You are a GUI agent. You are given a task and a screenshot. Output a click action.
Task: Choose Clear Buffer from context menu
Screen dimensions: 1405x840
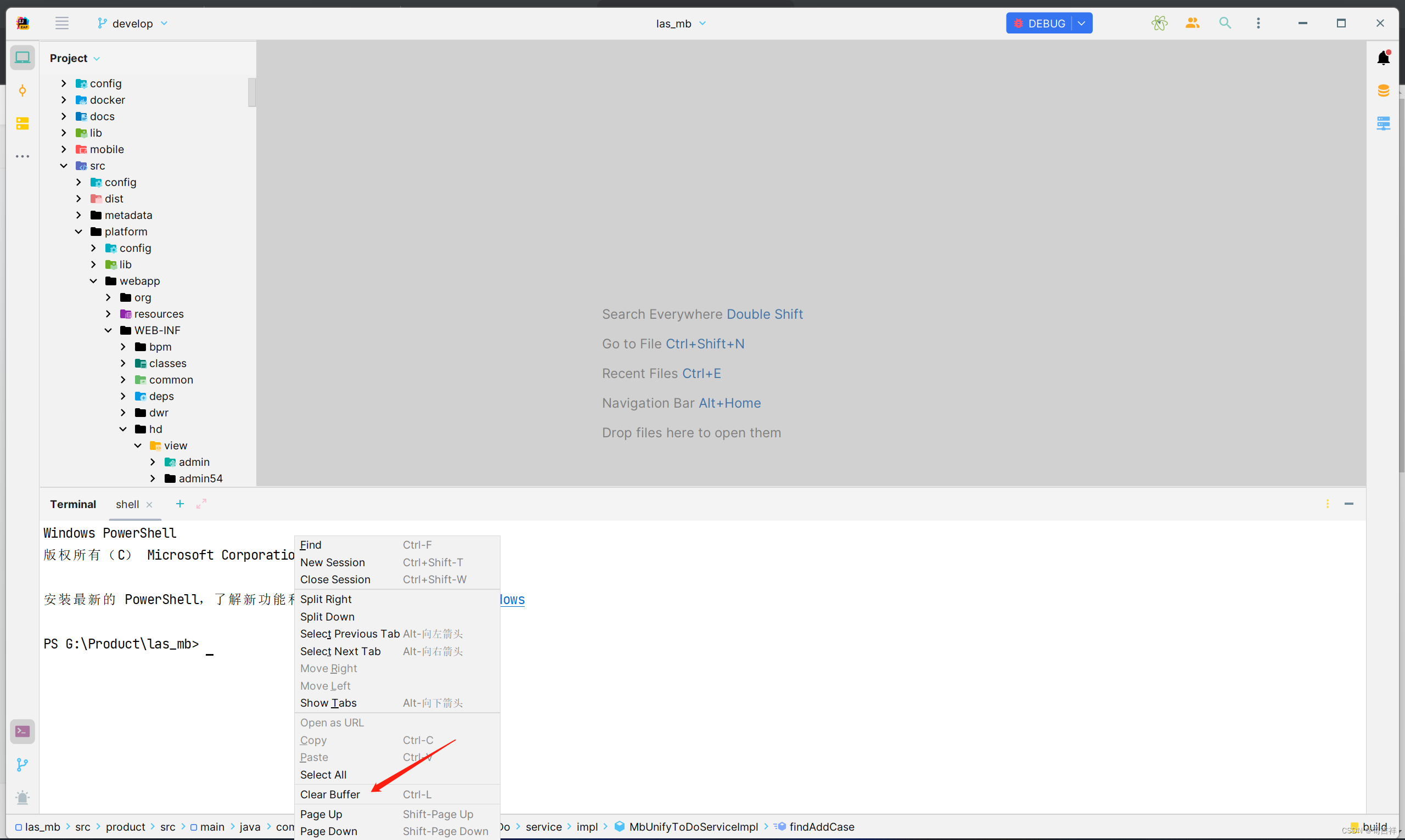click(x=330, y=794)
